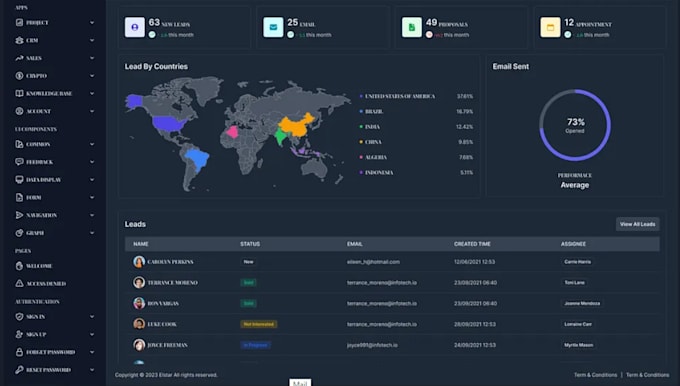Viewport: 680px width, 386px height.
Task: Click the Appointment calendar icon
Action: tap(550, 27)
